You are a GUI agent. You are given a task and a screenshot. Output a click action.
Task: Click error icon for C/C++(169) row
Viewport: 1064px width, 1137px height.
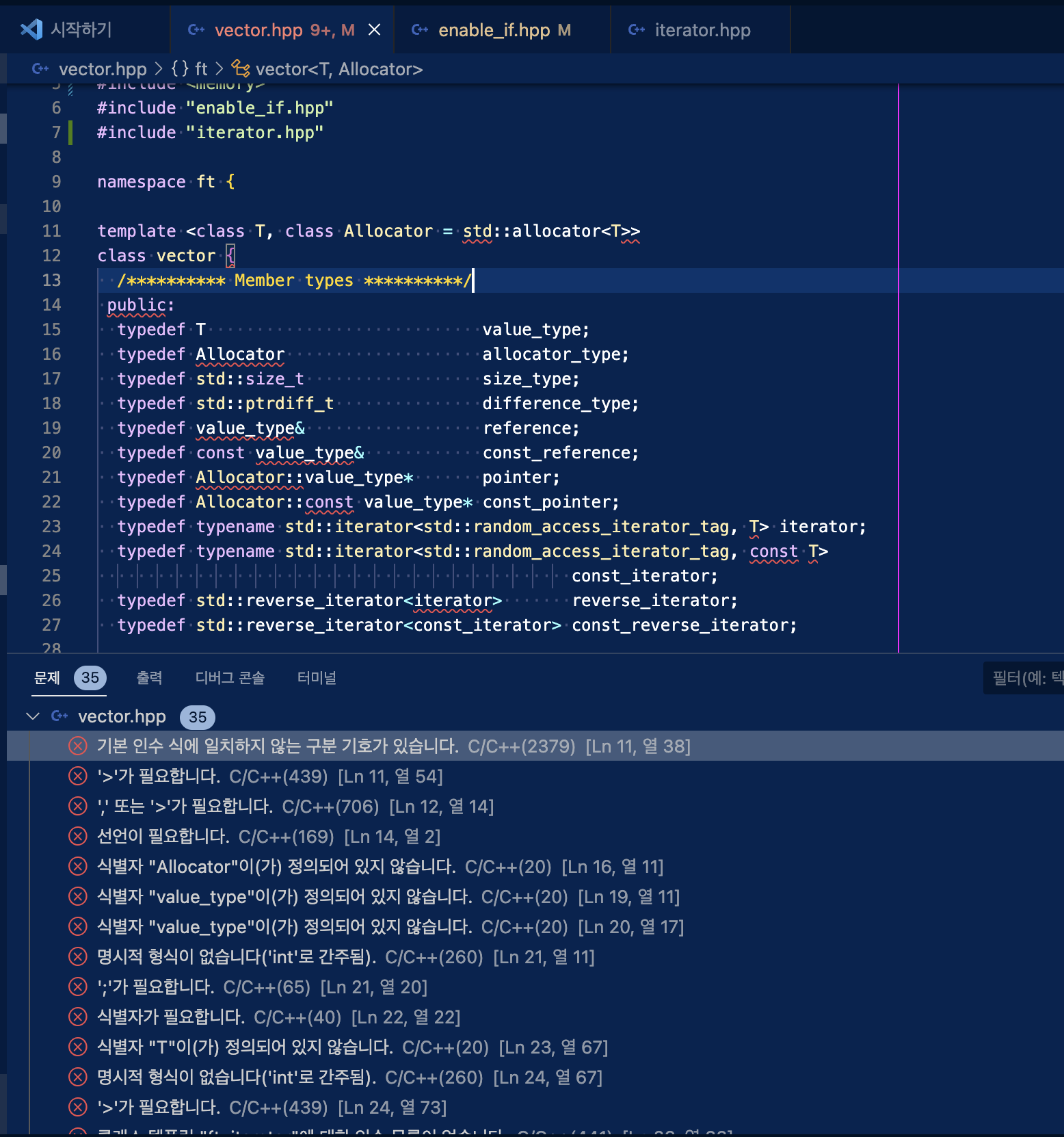pos(78,836)
